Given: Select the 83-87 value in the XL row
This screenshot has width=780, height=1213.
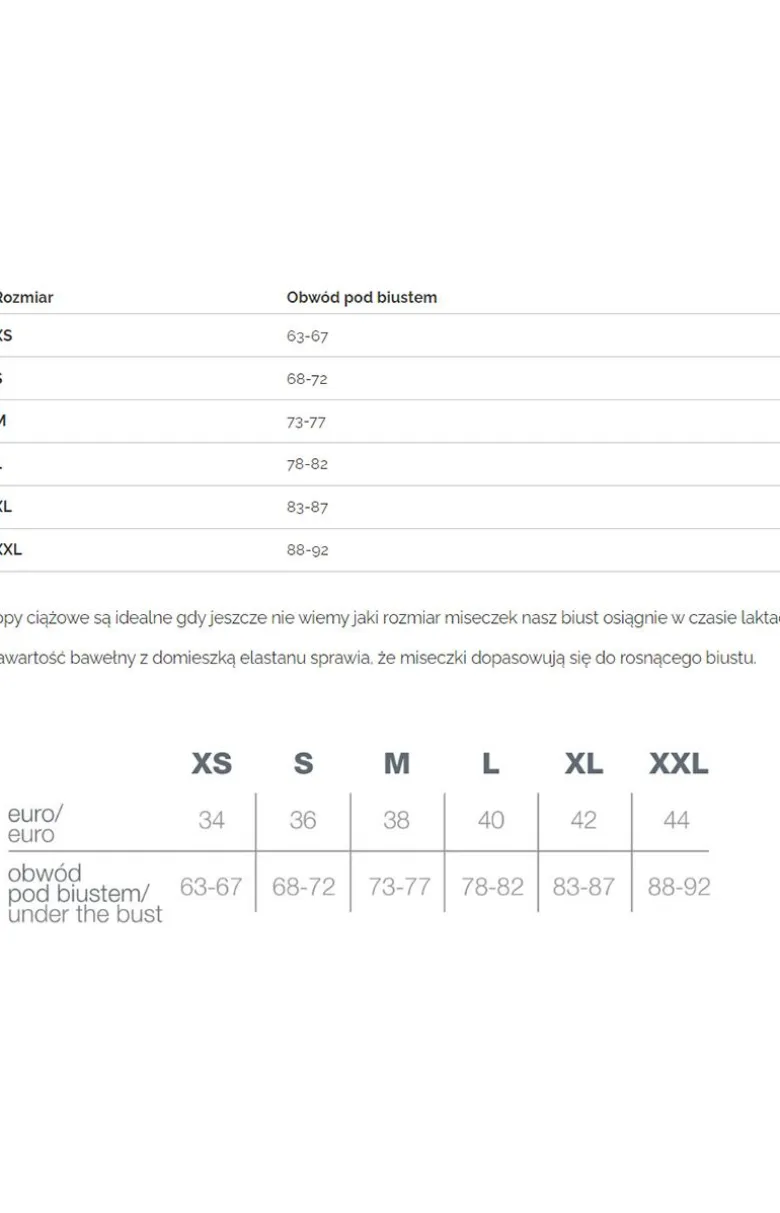Looking at the screenshot, I should pos(307,507).
